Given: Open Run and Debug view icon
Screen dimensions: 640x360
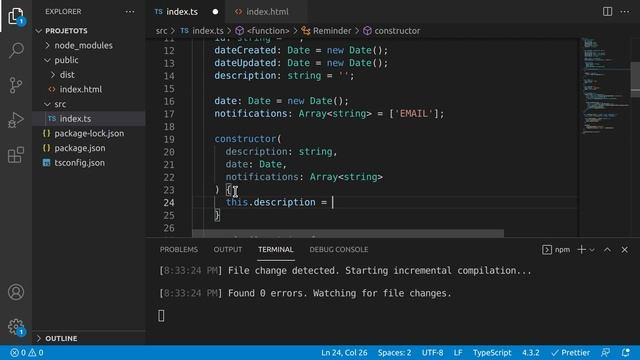Looking at the screenshot, I should coord(16,120).
